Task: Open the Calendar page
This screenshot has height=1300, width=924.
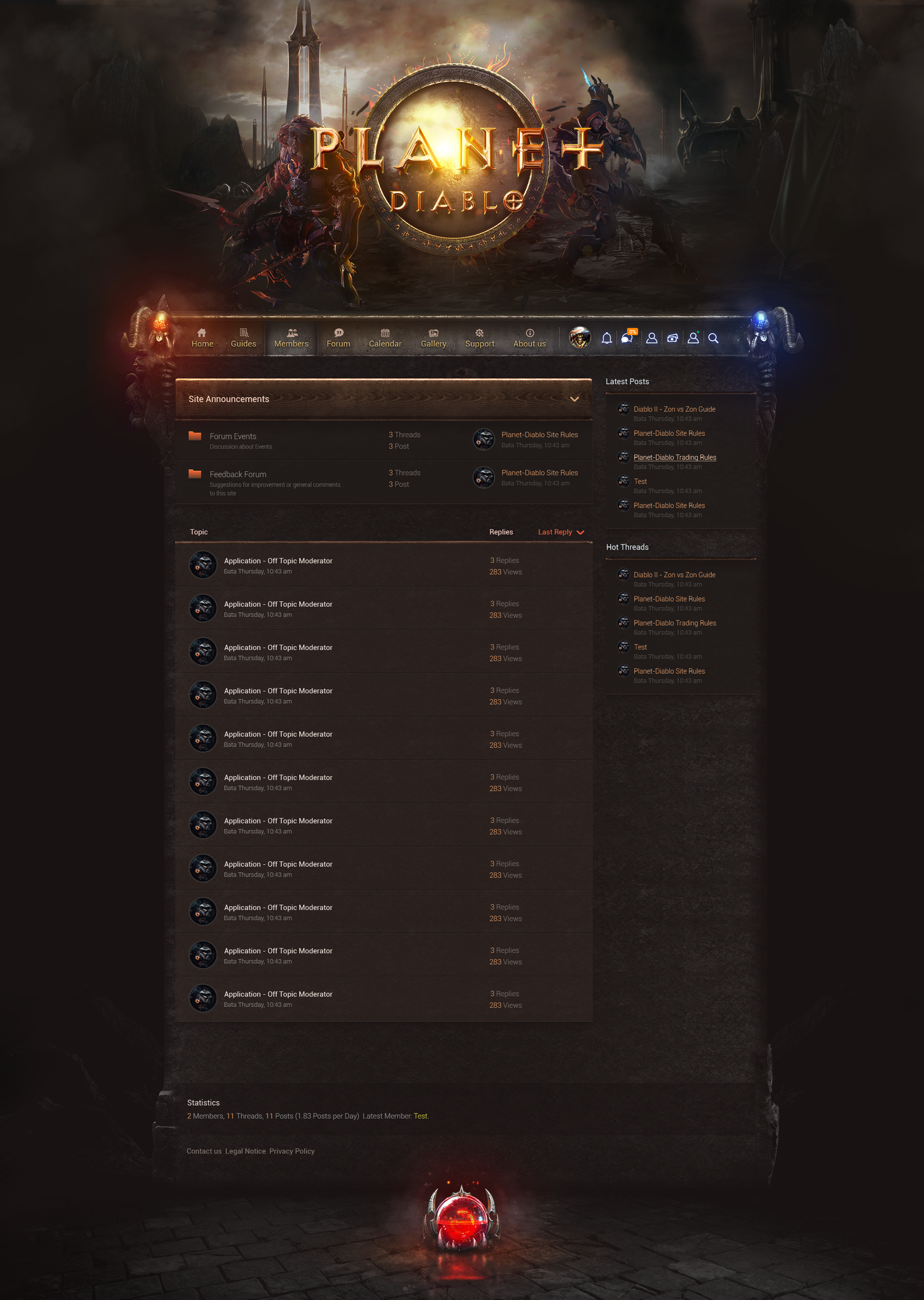Action: (x=385, y=339)
